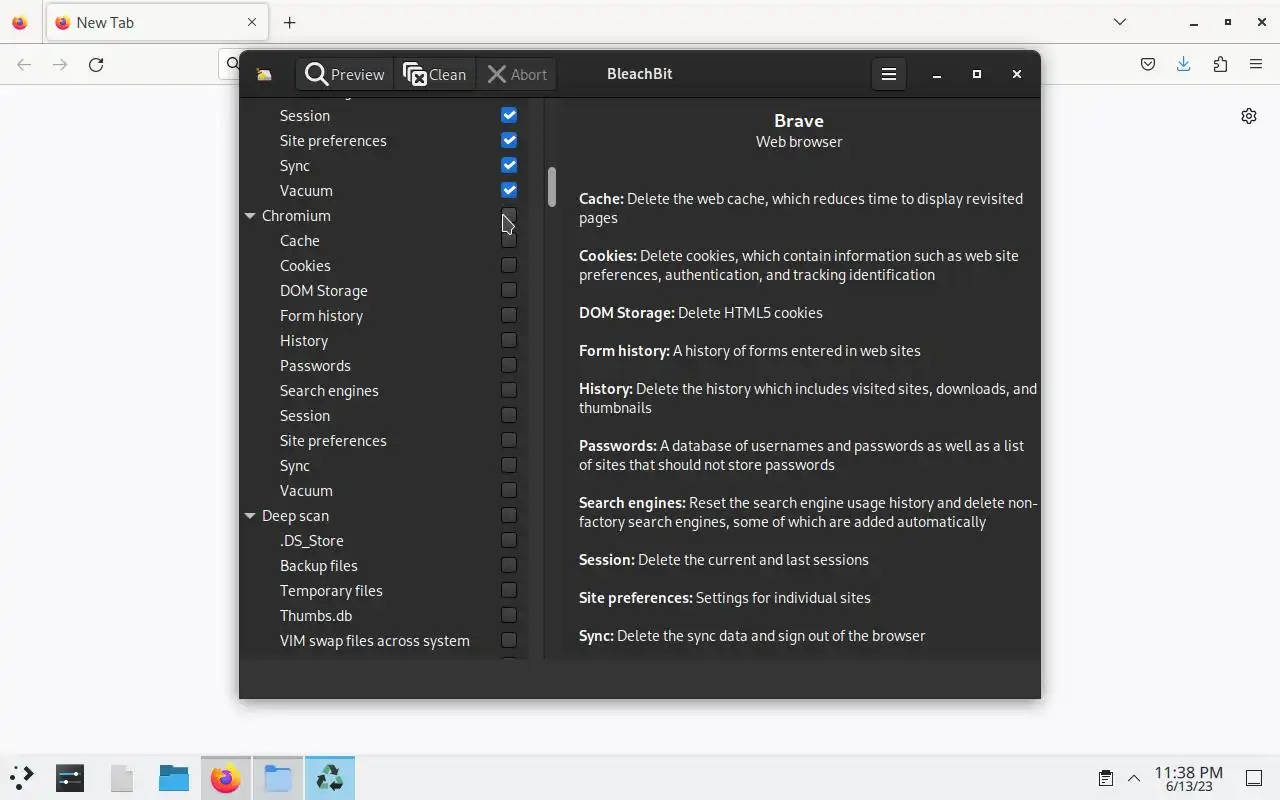1280x800 pixels.
Task: Click the Abort button
Action: click(x=517, y=74)
